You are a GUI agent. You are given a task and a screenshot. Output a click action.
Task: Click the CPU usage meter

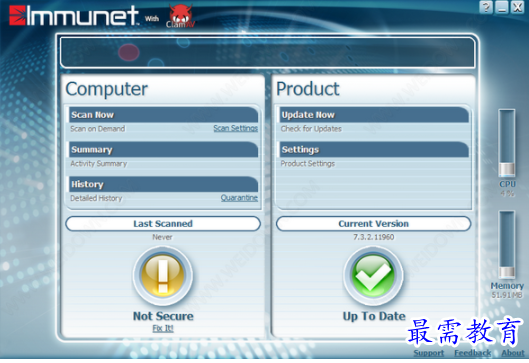[507, 143]
